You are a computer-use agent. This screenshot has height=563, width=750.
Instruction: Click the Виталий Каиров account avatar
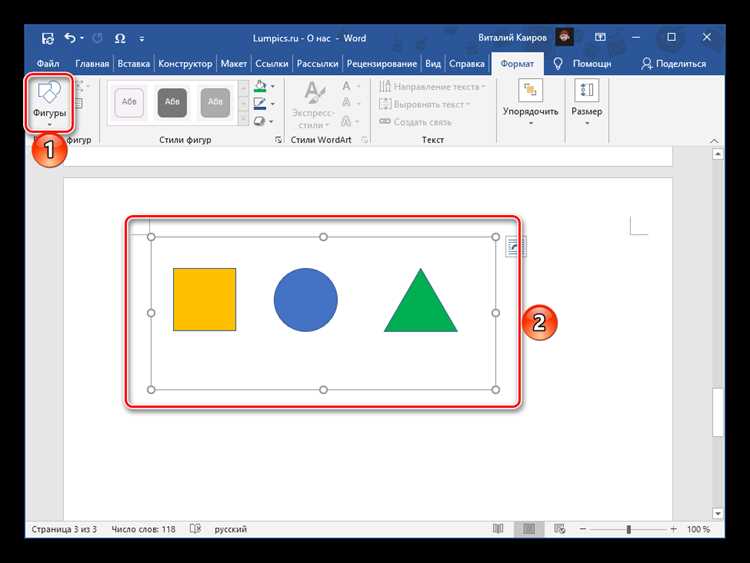[x=564, y=37]
